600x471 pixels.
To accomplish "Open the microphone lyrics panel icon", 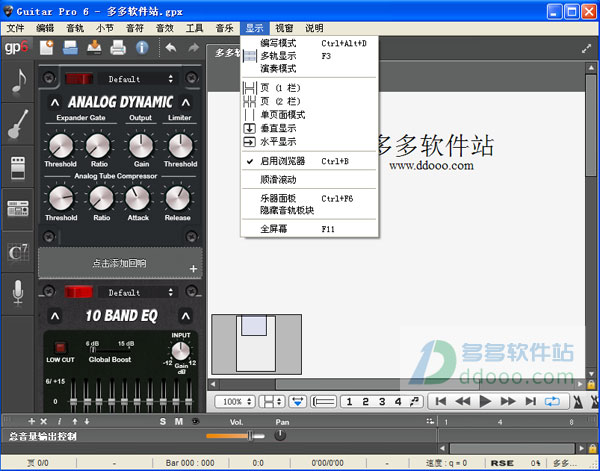I will [x=18, y=294].
